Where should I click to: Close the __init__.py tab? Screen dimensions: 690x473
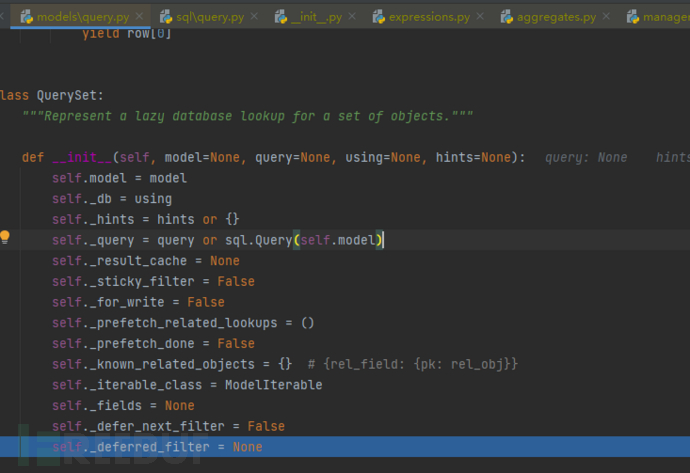[355, 16]
